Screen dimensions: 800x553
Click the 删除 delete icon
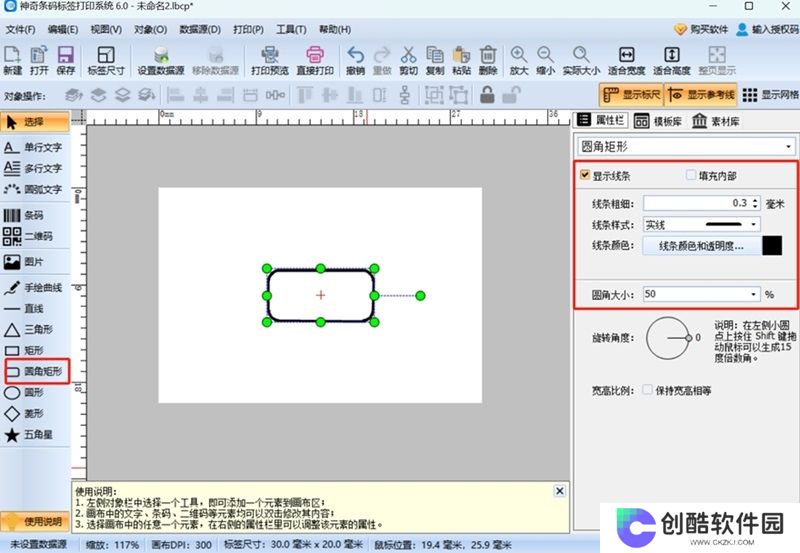[x=488, y=60]
